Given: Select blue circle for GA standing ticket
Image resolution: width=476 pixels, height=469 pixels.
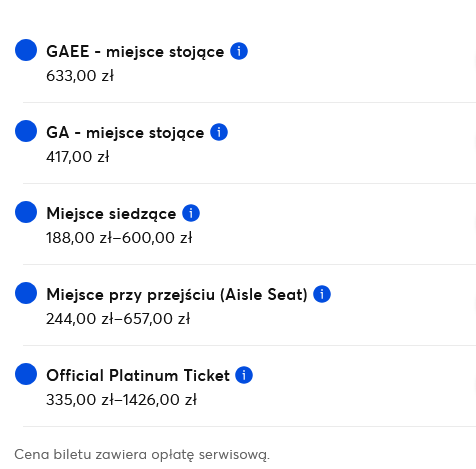Looking at the screenshot, I should pyautogui.click(x=26, y=131).
